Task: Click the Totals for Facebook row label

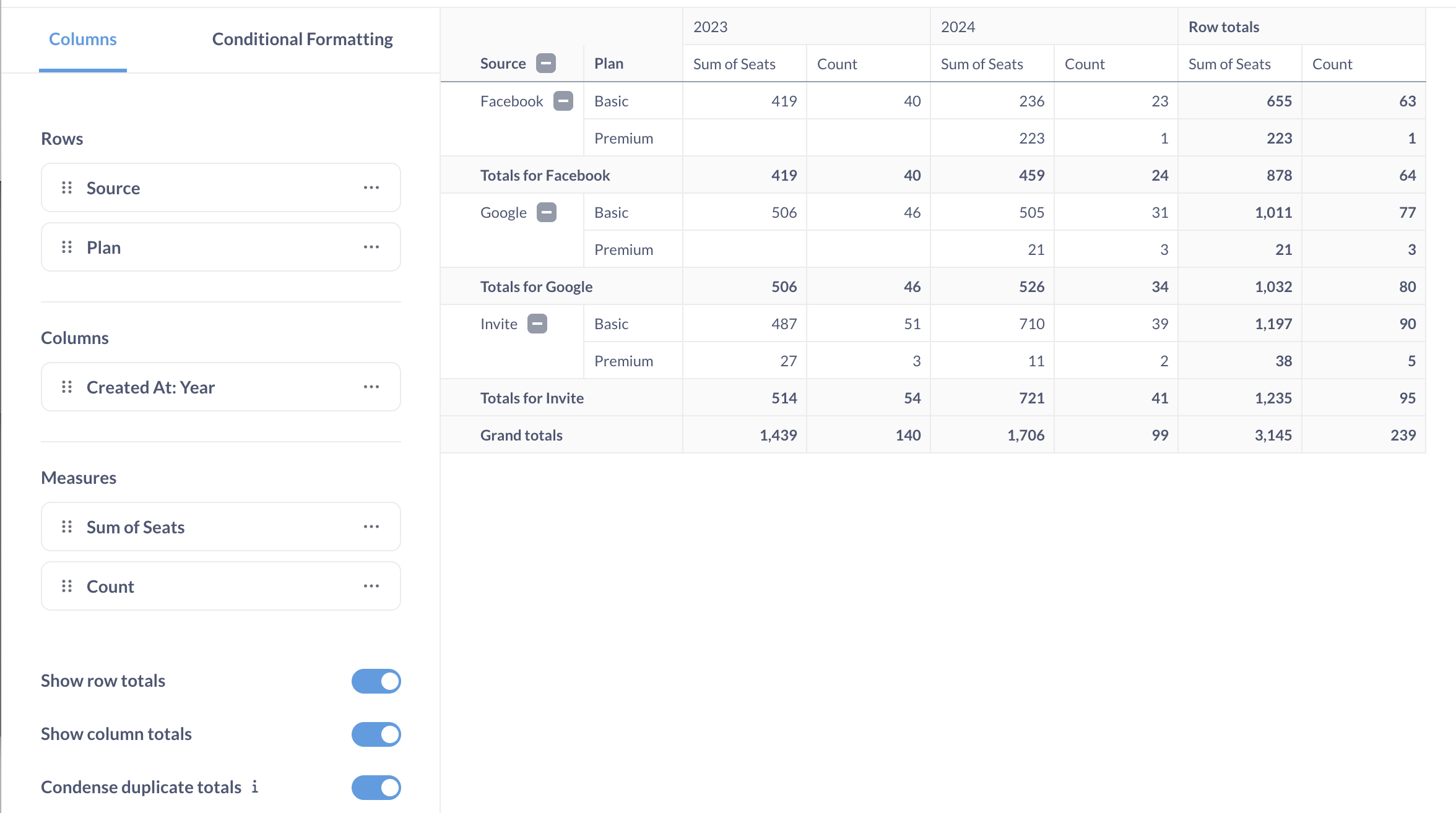Action: 545,175
